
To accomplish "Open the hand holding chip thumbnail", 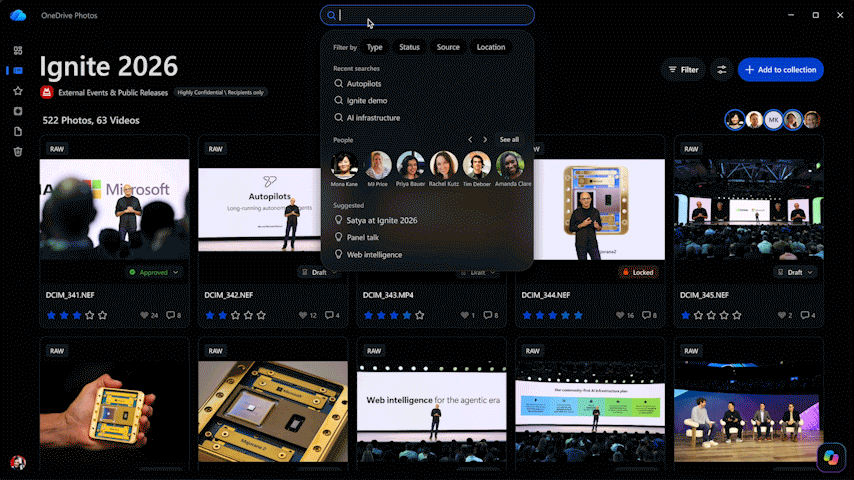I will [114, 411].
